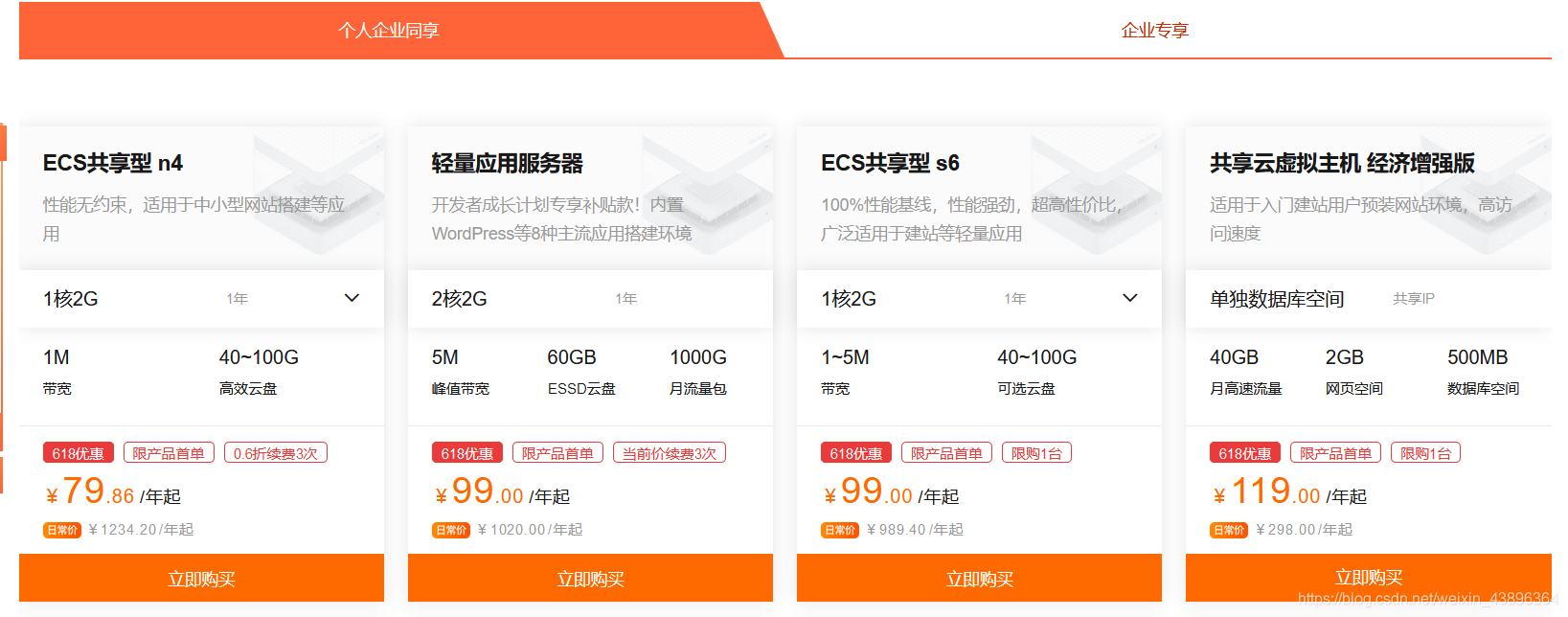Click the ¥1234.20/年起 regular price

(x=141, y=530)
